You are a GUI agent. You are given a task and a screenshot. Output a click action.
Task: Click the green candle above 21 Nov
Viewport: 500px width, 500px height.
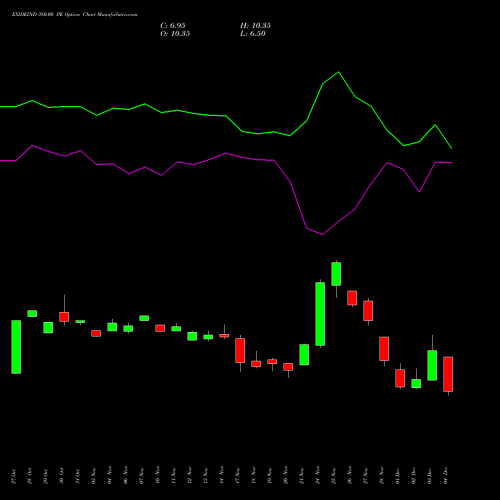tap(304, 355)
